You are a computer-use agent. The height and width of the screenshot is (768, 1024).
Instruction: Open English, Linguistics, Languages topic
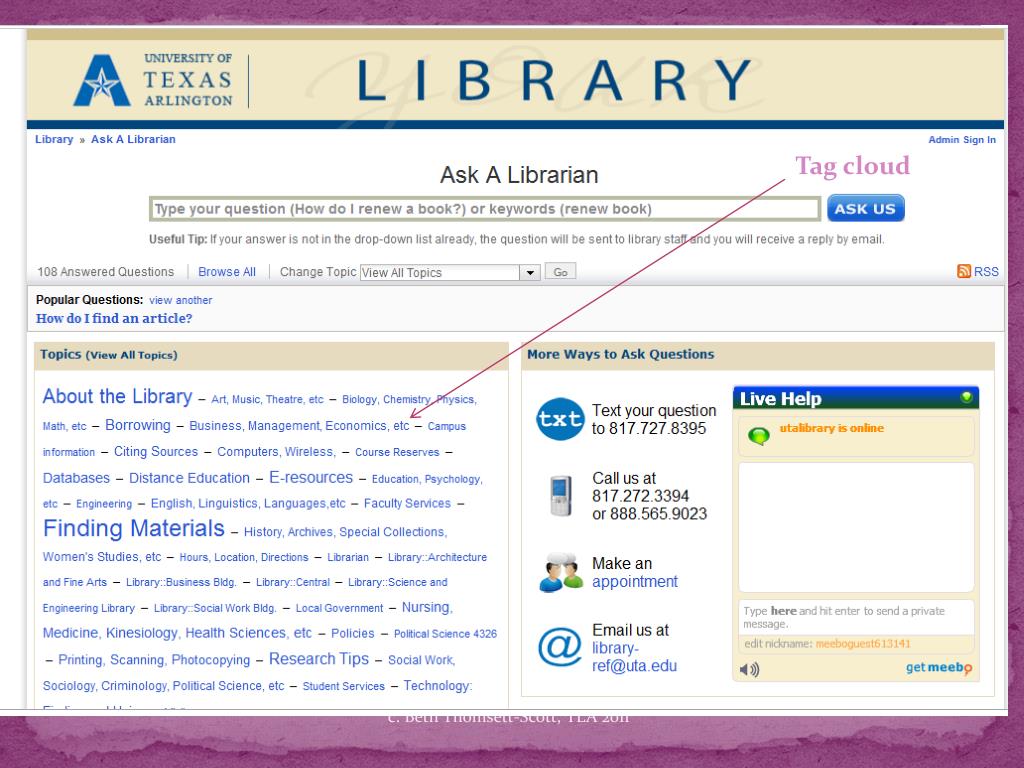(x=248, y=504)
